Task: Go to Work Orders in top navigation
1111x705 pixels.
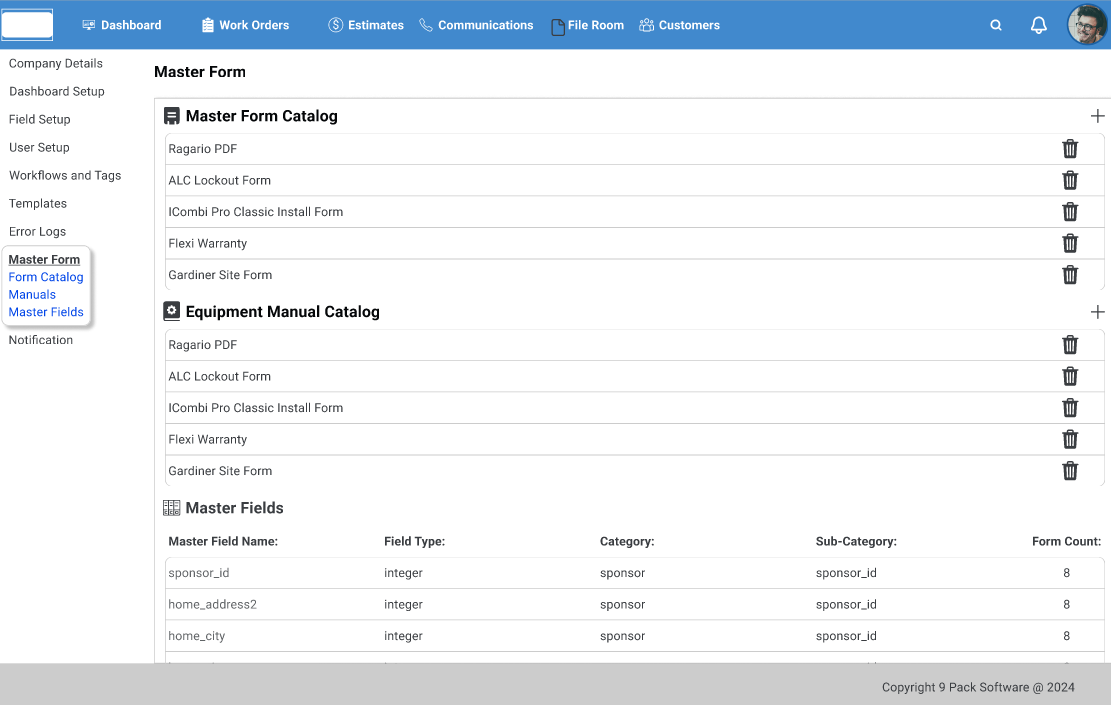Action: (x=245, y=25)
